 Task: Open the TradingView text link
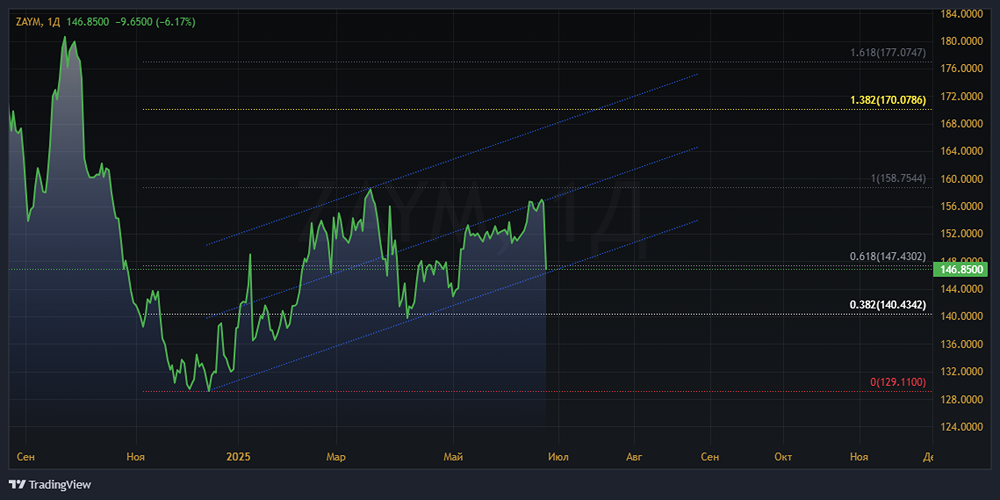[60, 485]
